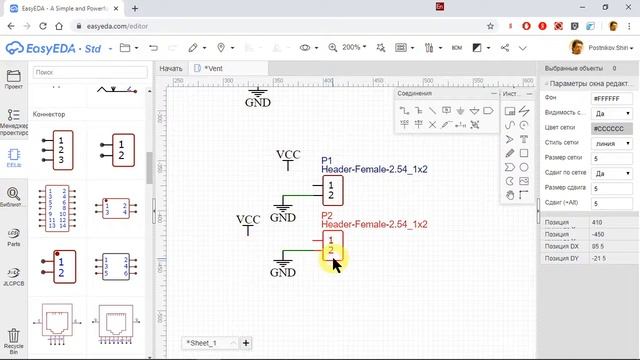Switch to the Начать tab
640x360 pixels.
tap(171, 68)
